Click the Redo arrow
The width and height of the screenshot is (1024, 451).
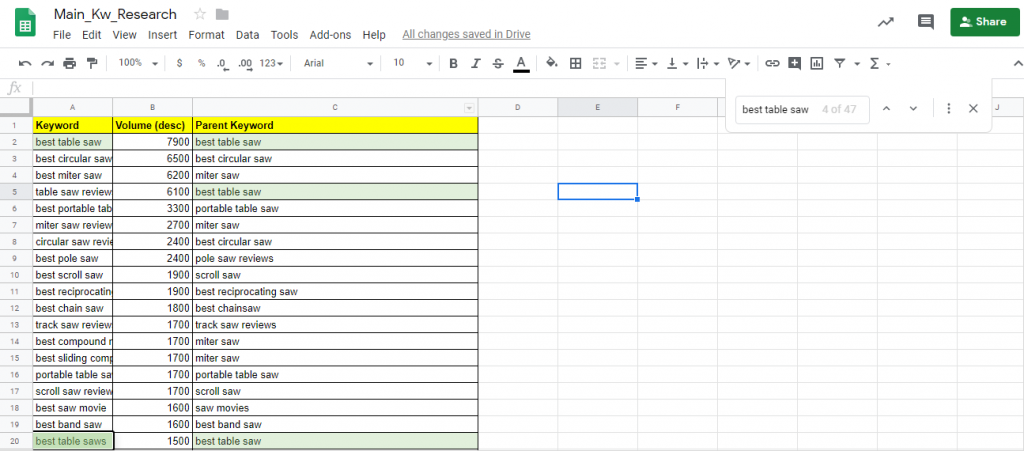(x=47, y=63)
